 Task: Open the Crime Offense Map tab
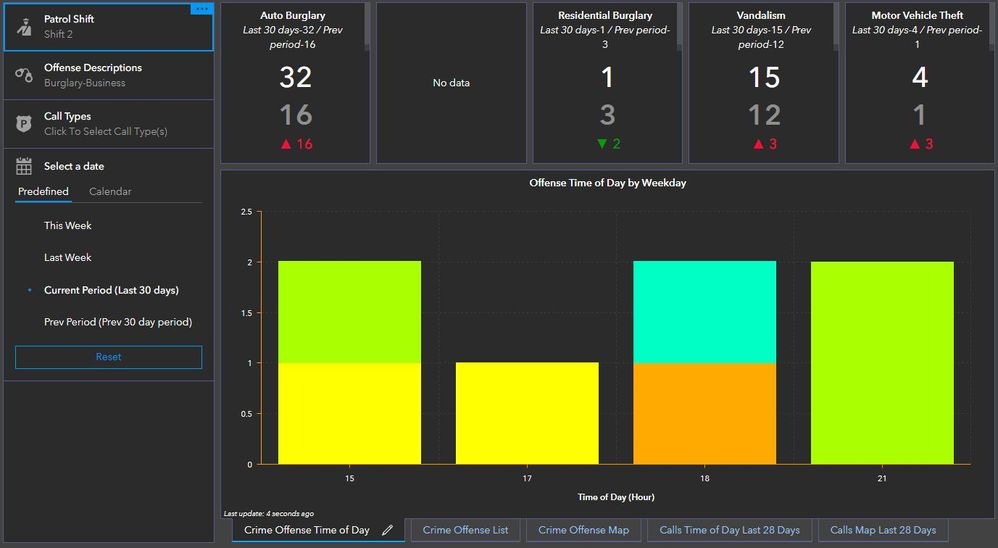(x=584, y=530)
